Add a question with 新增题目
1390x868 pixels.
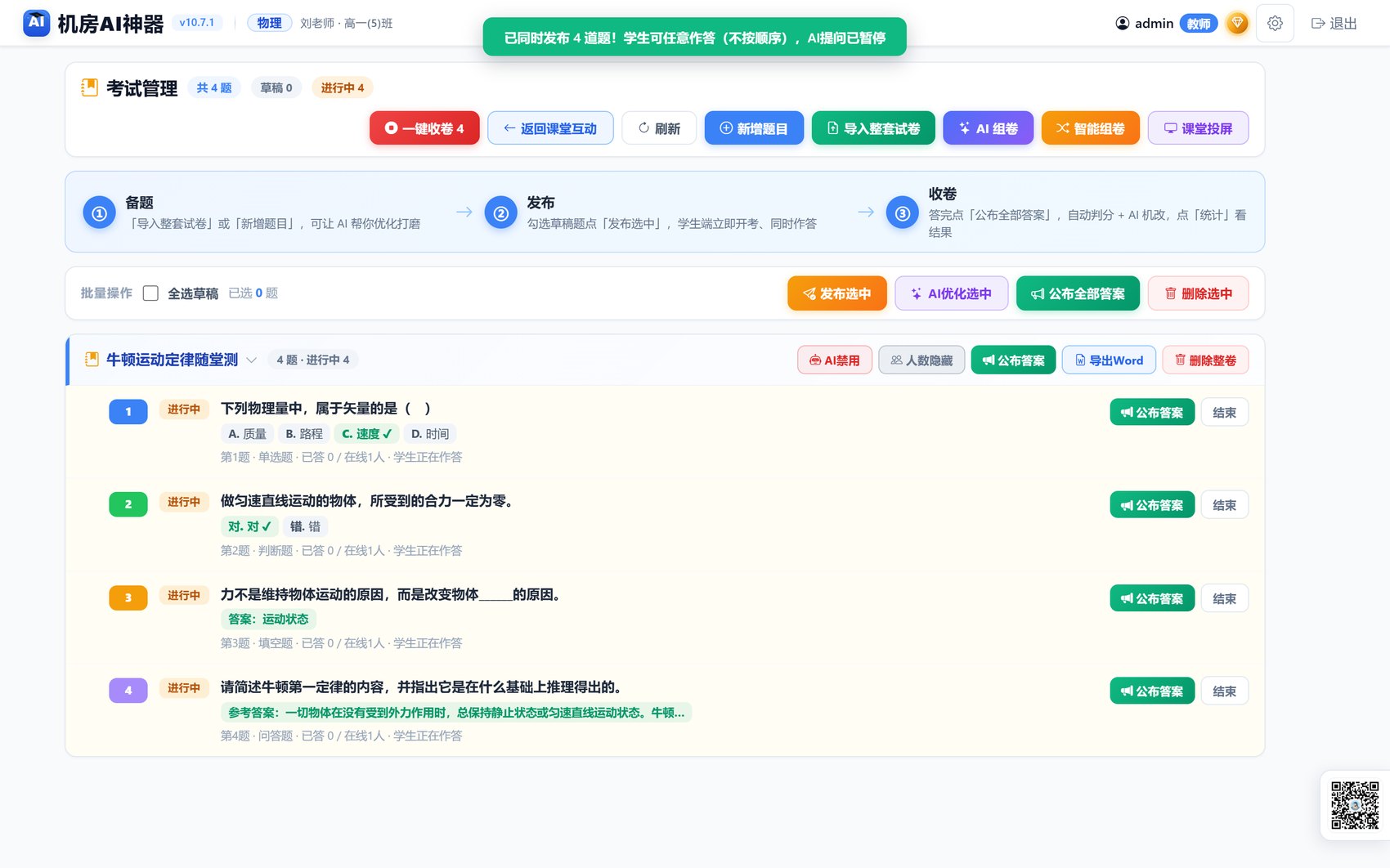click(754, 128)
